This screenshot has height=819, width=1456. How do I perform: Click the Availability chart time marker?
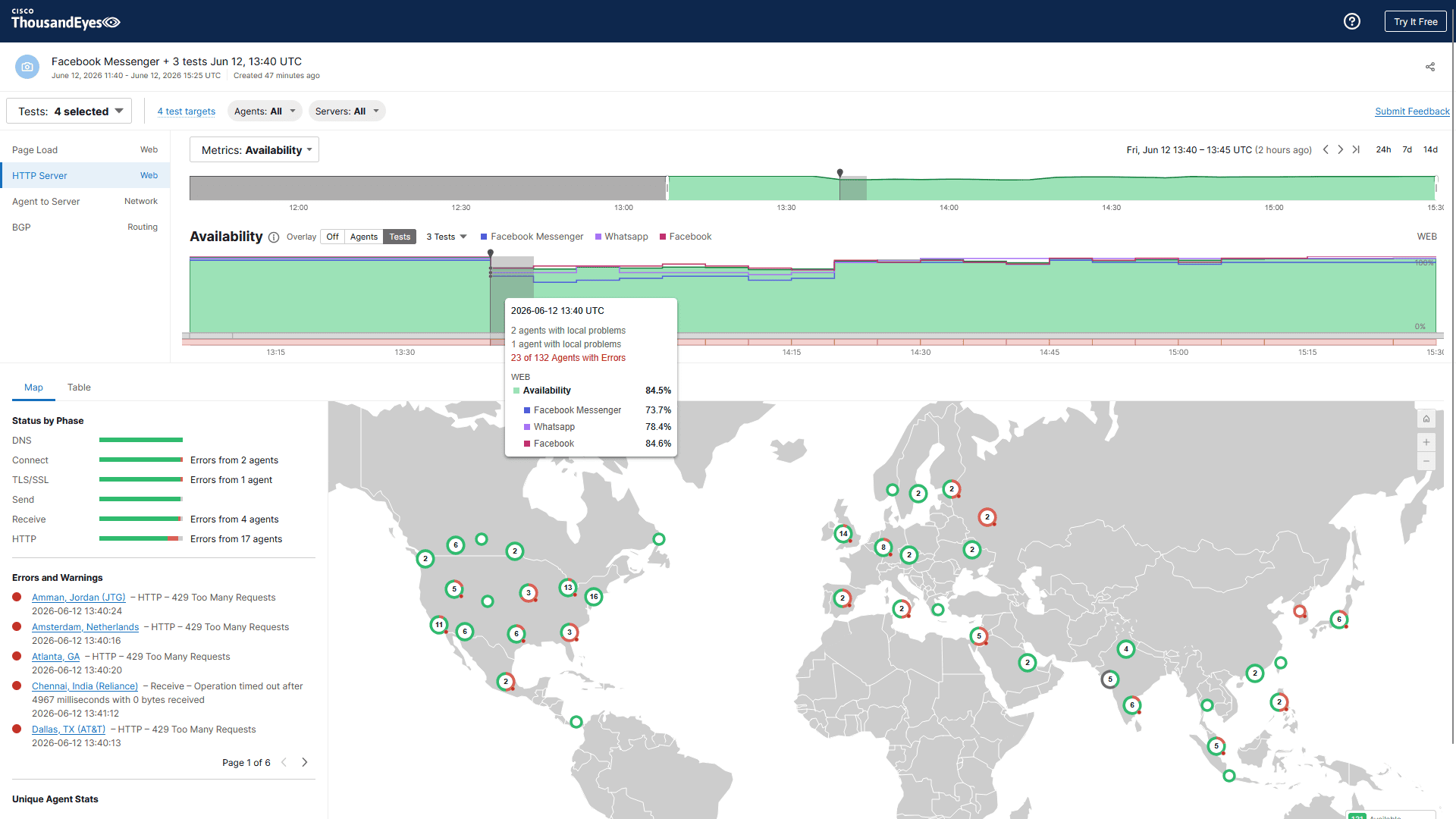pos(491,253)
